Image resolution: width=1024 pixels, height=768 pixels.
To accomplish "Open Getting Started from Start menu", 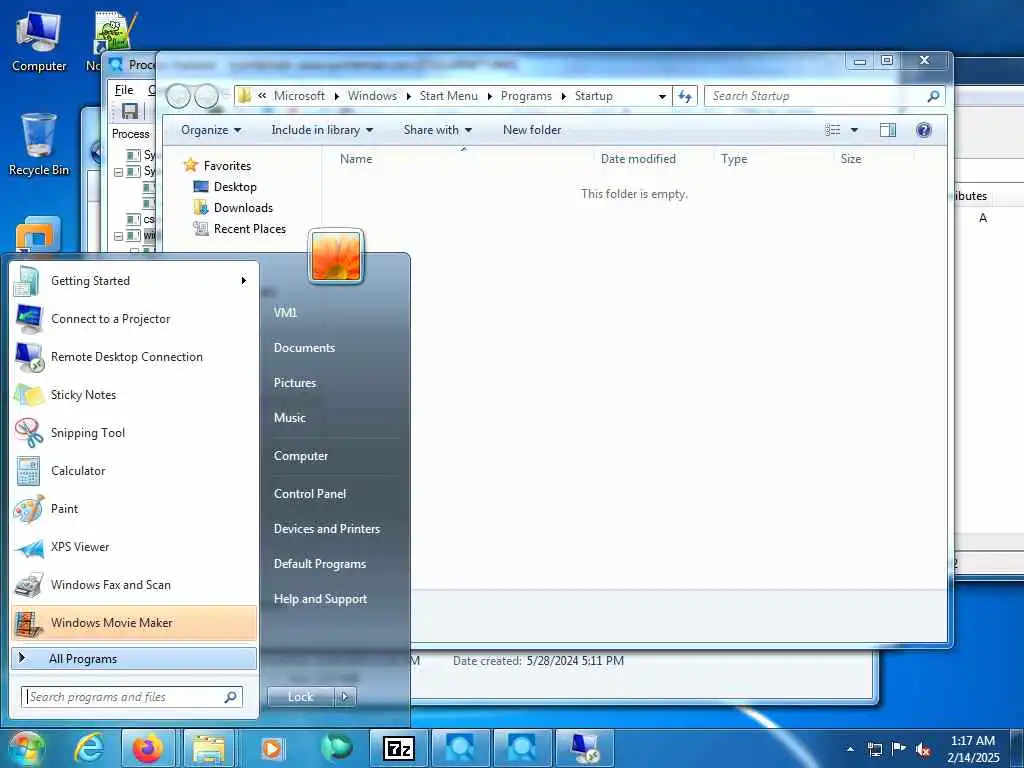I will (134, 281).
